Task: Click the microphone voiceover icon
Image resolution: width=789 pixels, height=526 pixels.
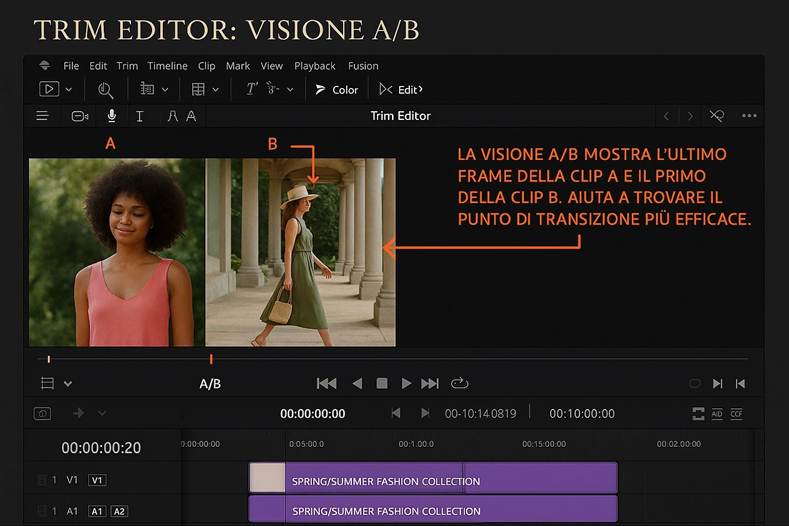Action: 111,116
